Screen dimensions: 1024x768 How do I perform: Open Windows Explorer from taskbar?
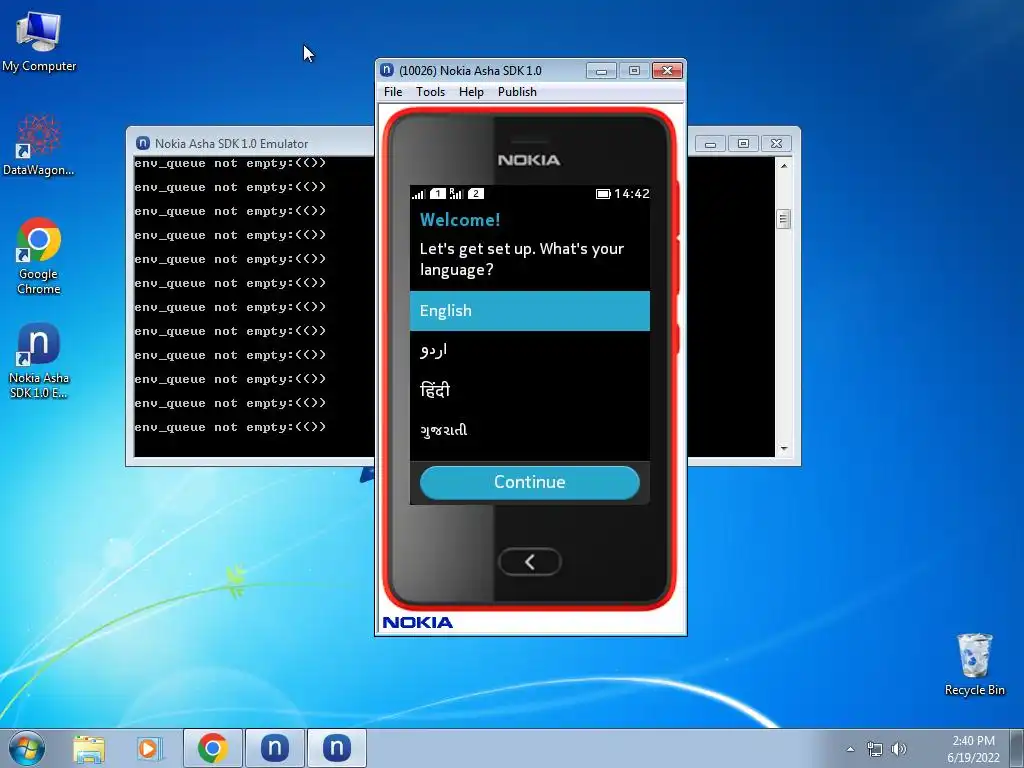[89, 748]
